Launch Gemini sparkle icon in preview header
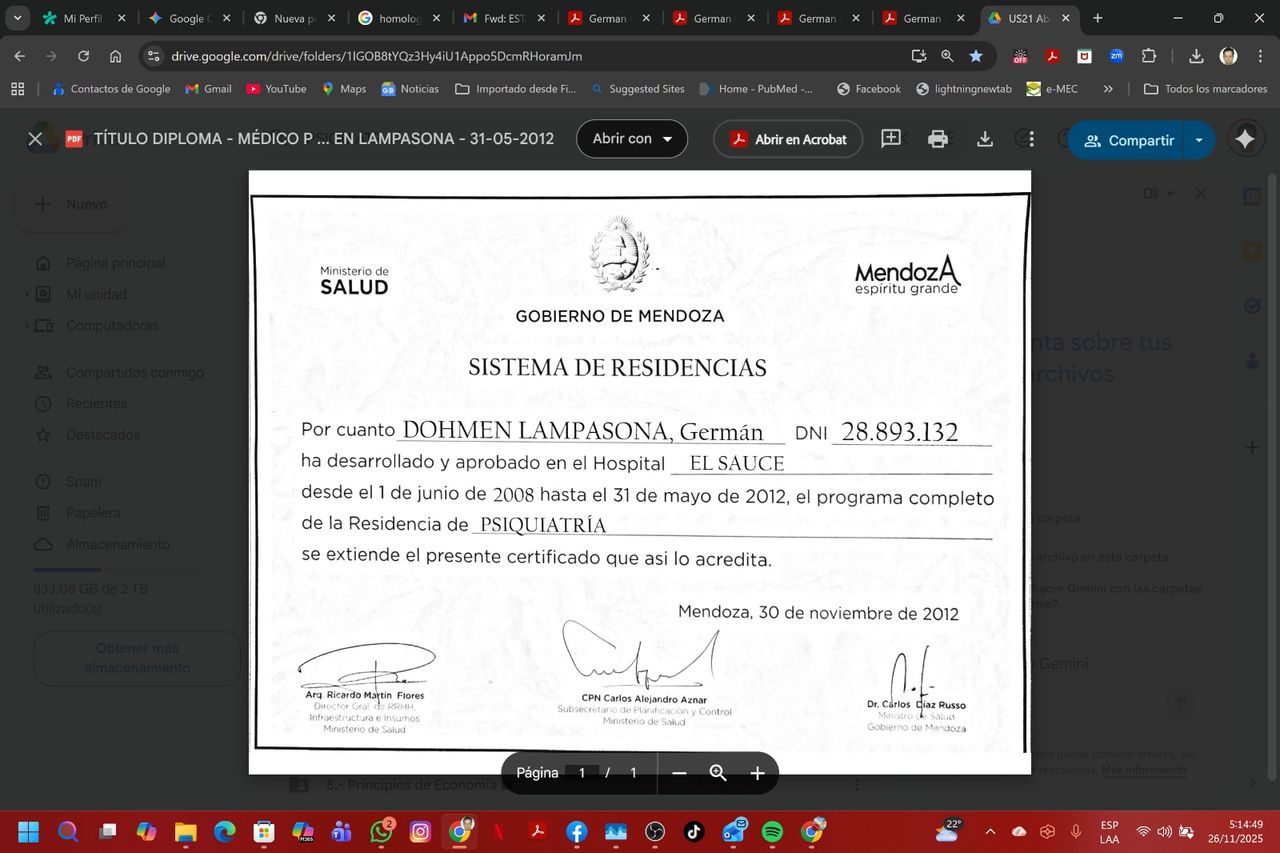The image size is (1280, 853). [1245, 140]
